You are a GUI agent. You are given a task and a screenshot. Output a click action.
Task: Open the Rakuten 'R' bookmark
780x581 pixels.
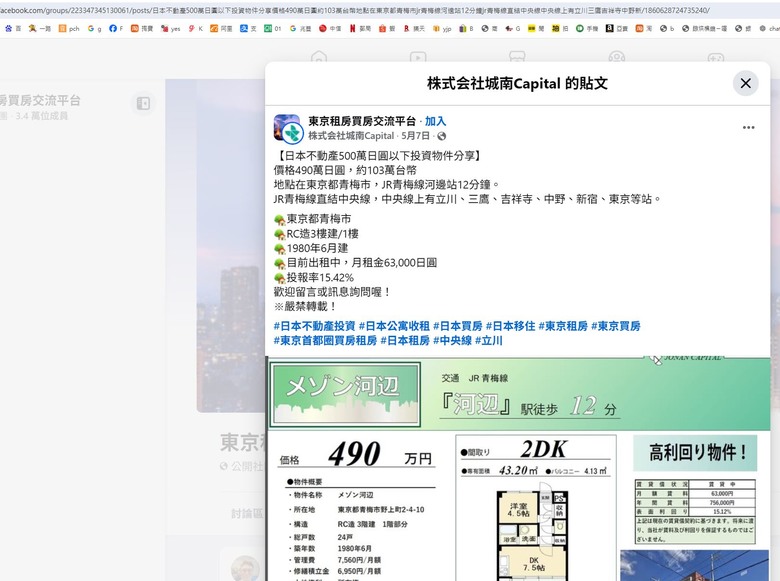click(x=414, y=29)
